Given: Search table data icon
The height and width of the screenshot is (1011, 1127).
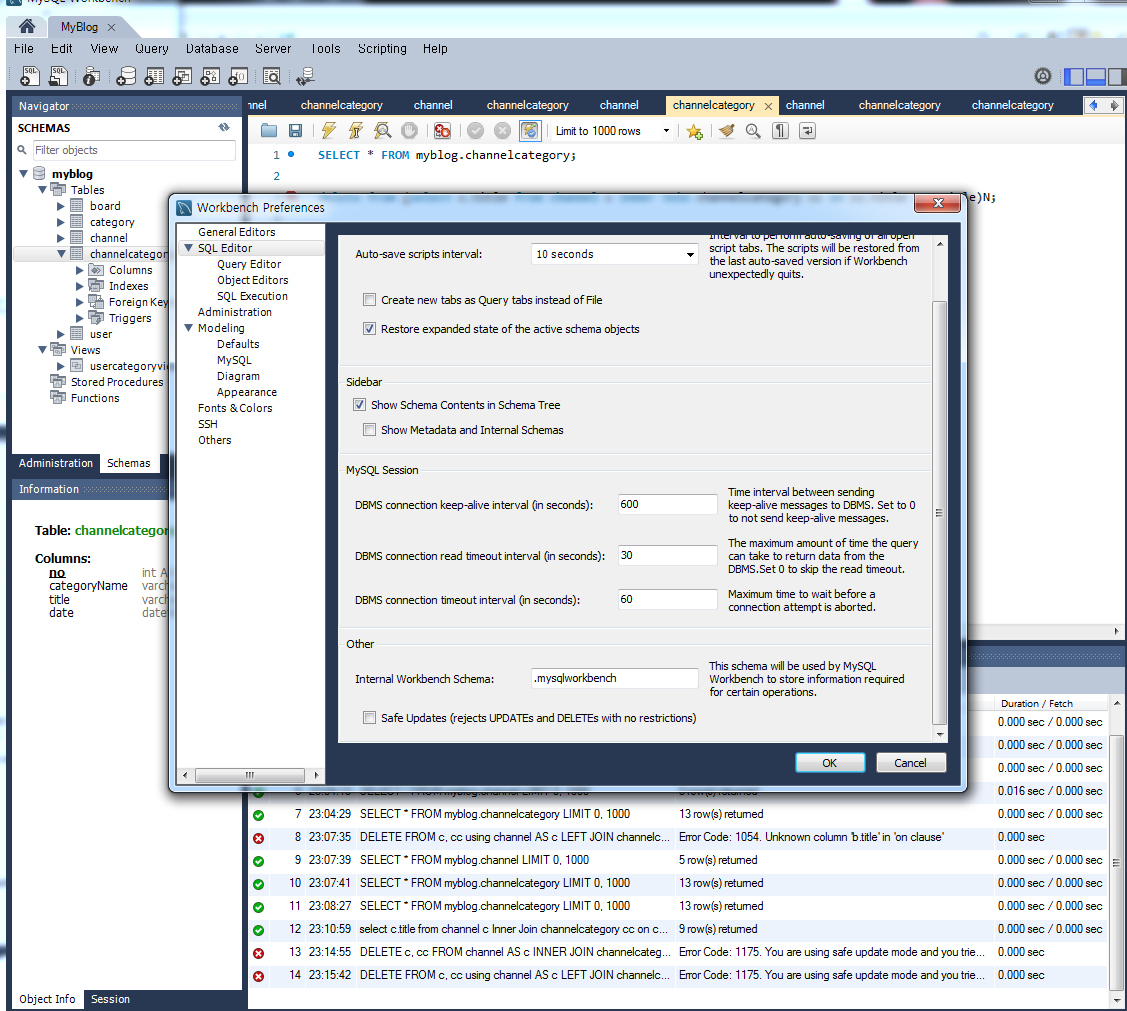Looking at the screenshot, I should pos(272,75).
